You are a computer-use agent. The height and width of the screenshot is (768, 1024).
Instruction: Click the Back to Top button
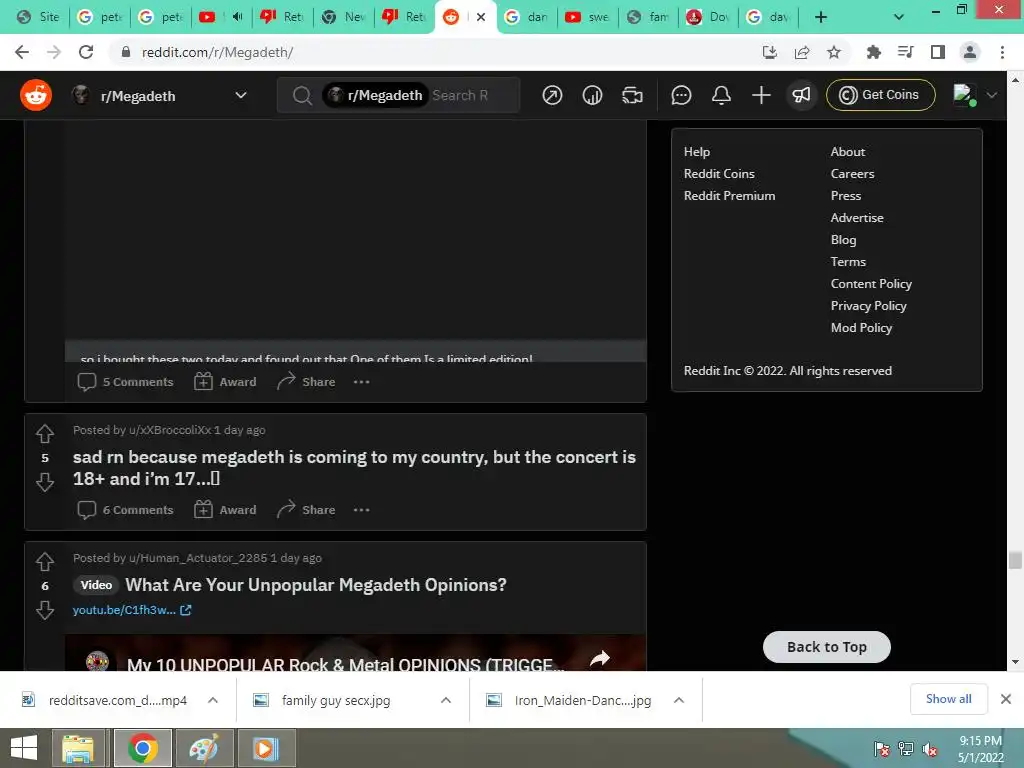tap(827, 647)
